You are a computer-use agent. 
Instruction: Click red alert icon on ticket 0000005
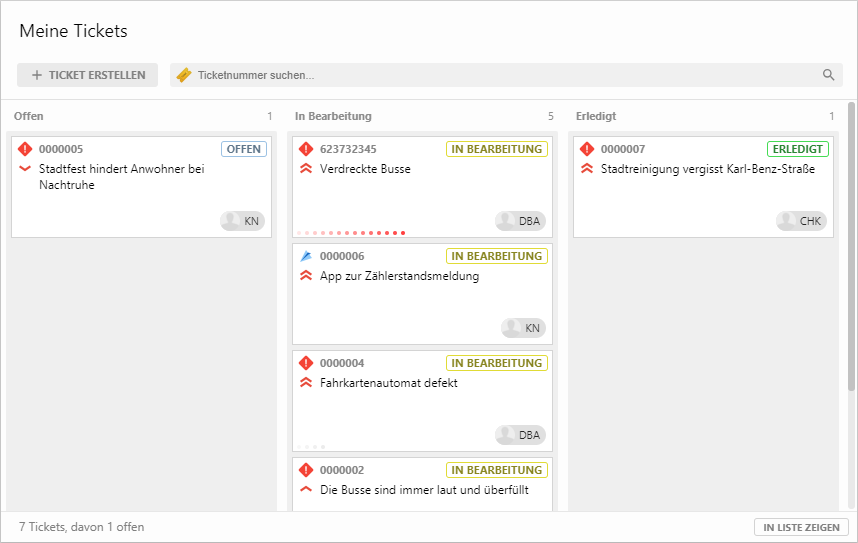pyautogui.click(x=26, y=149)
